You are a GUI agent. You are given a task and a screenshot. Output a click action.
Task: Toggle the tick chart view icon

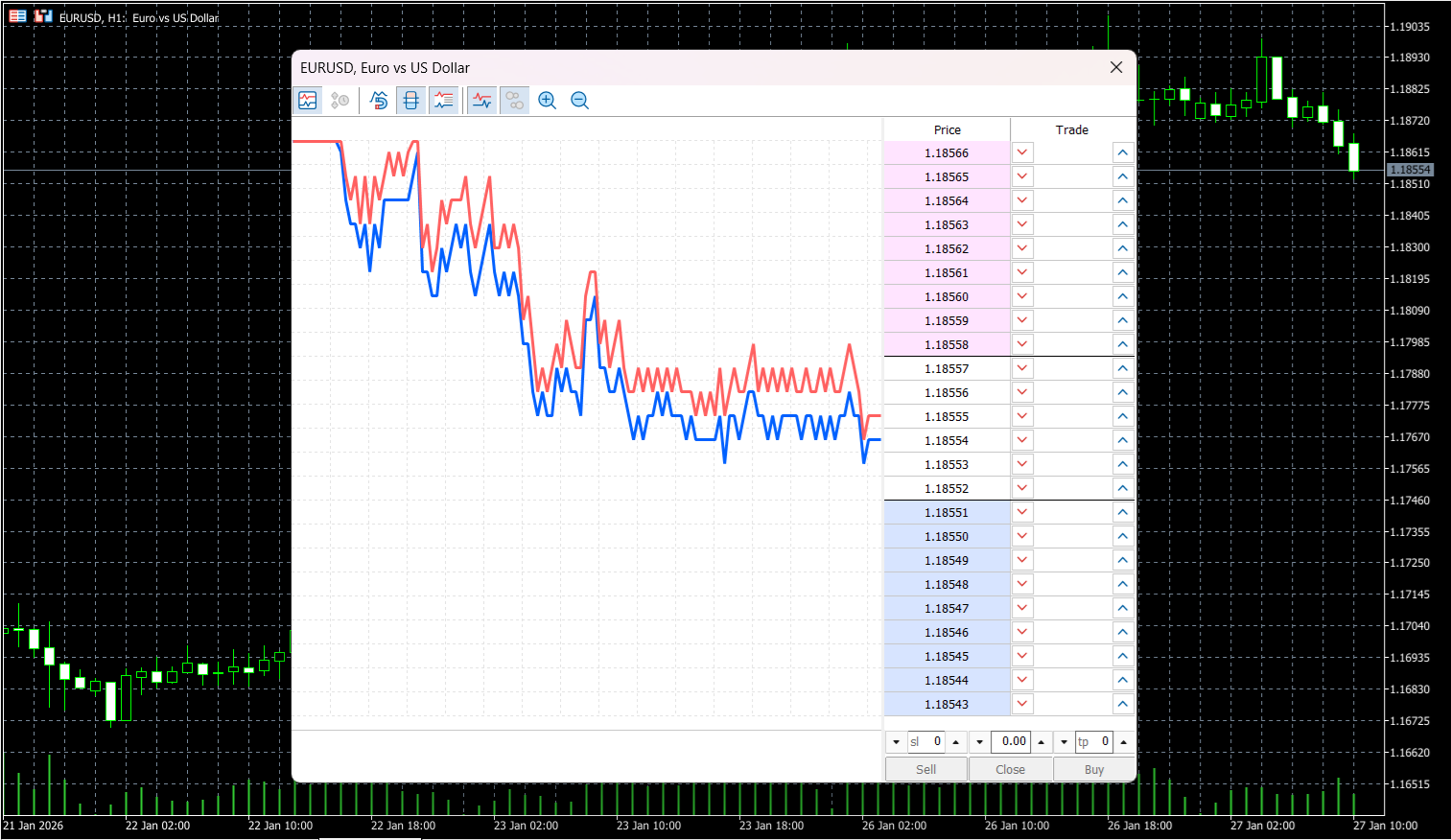[308, 100]
